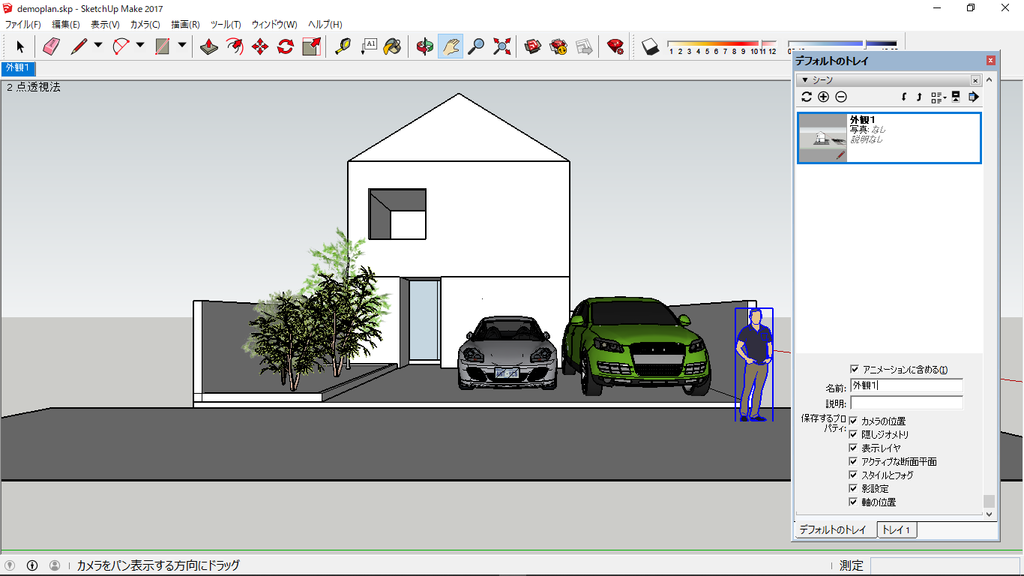Image resolution: width=1024 pixels, height=576 pixels.
Task: Open the ツール(T) menu
Action: (225, 24)
